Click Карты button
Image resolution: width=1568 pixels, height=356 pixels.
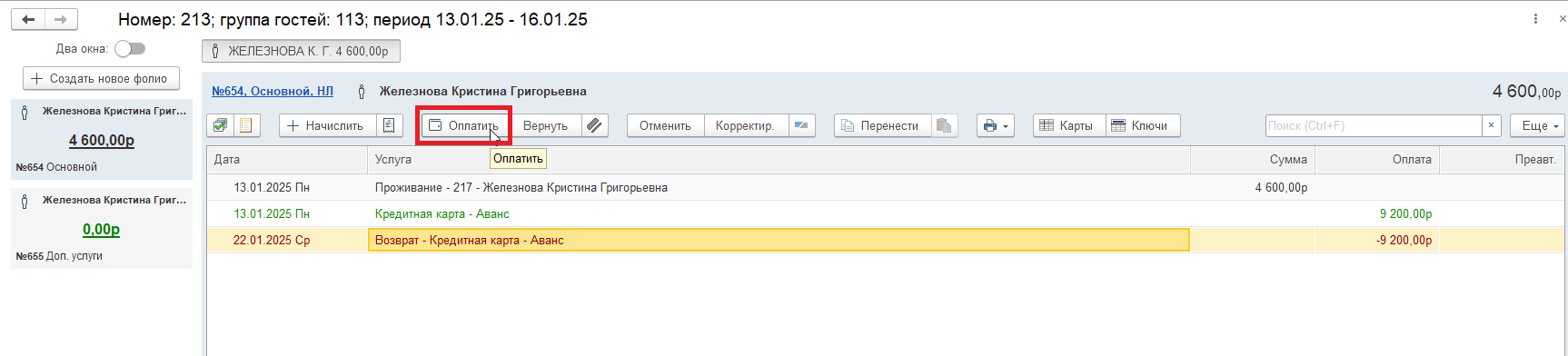point(1069,125)
